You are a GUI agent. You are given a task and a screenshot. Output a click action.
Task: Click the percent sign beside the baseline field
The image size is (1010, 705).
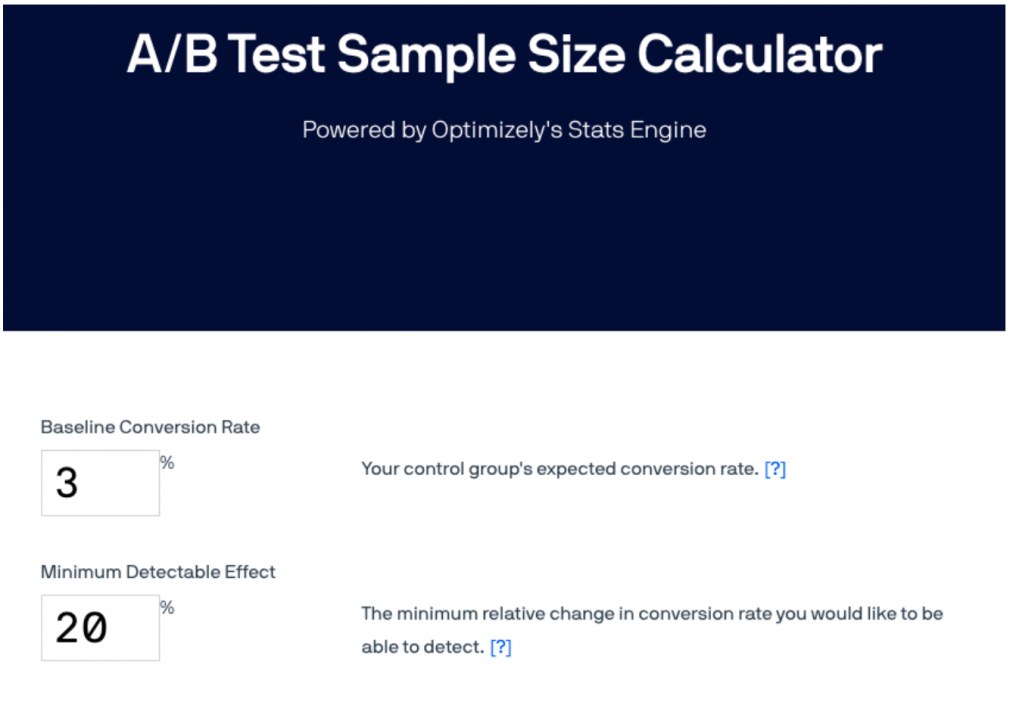pyautogui.click(x=167, y=463)
